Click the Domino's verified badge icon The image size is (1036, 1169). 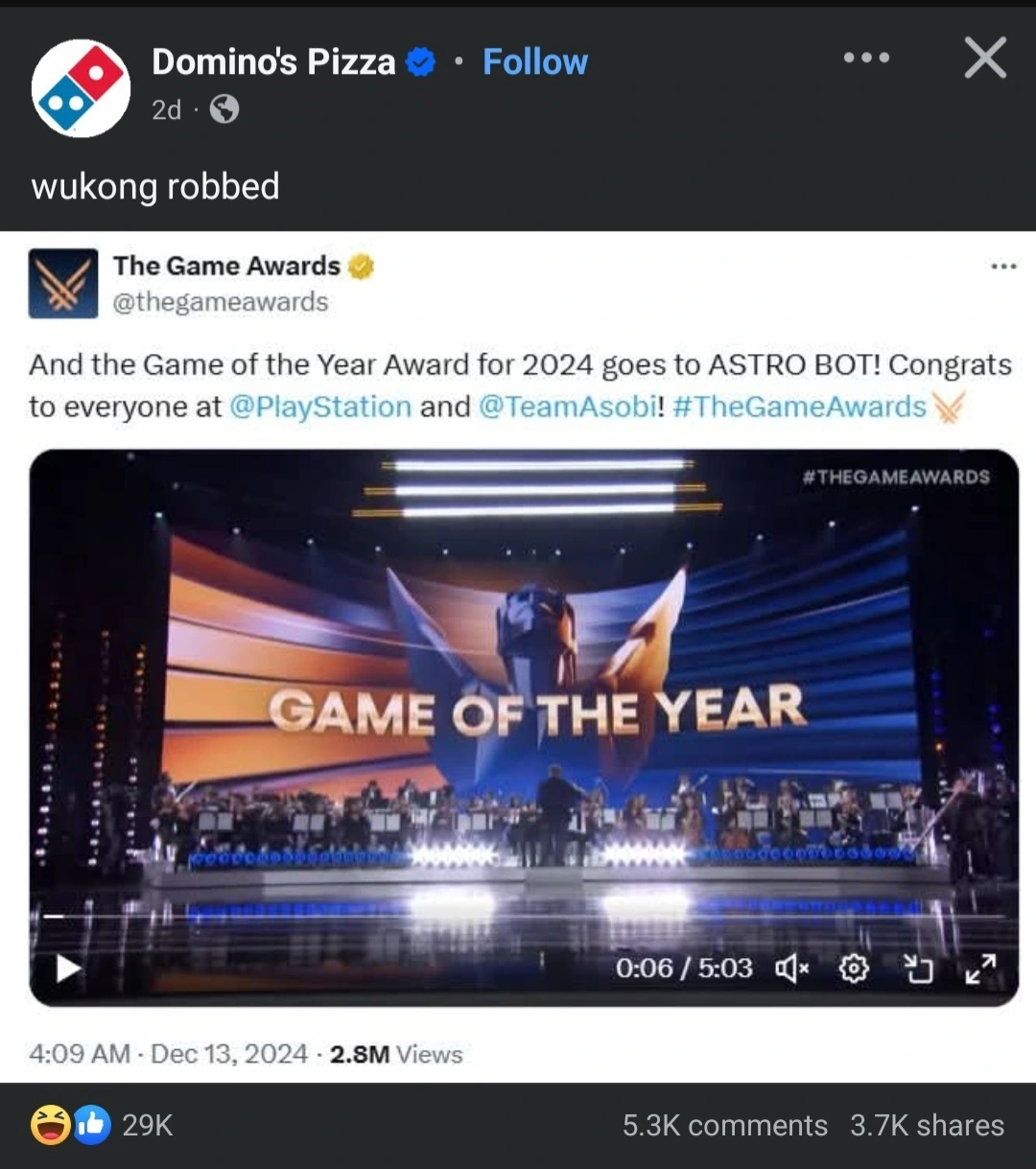(421, 62)
